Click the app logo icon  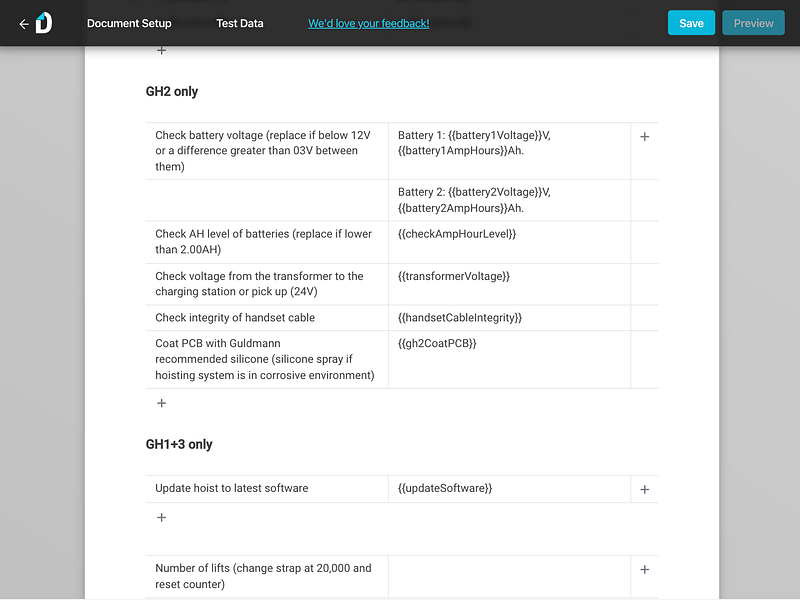44,23
